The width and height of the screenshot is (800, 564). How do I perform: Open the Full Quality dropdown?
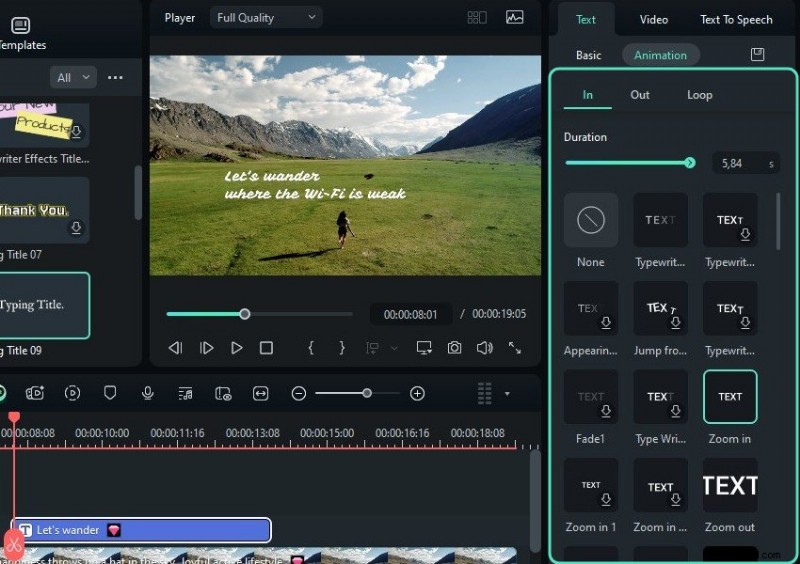coord(266,18)
